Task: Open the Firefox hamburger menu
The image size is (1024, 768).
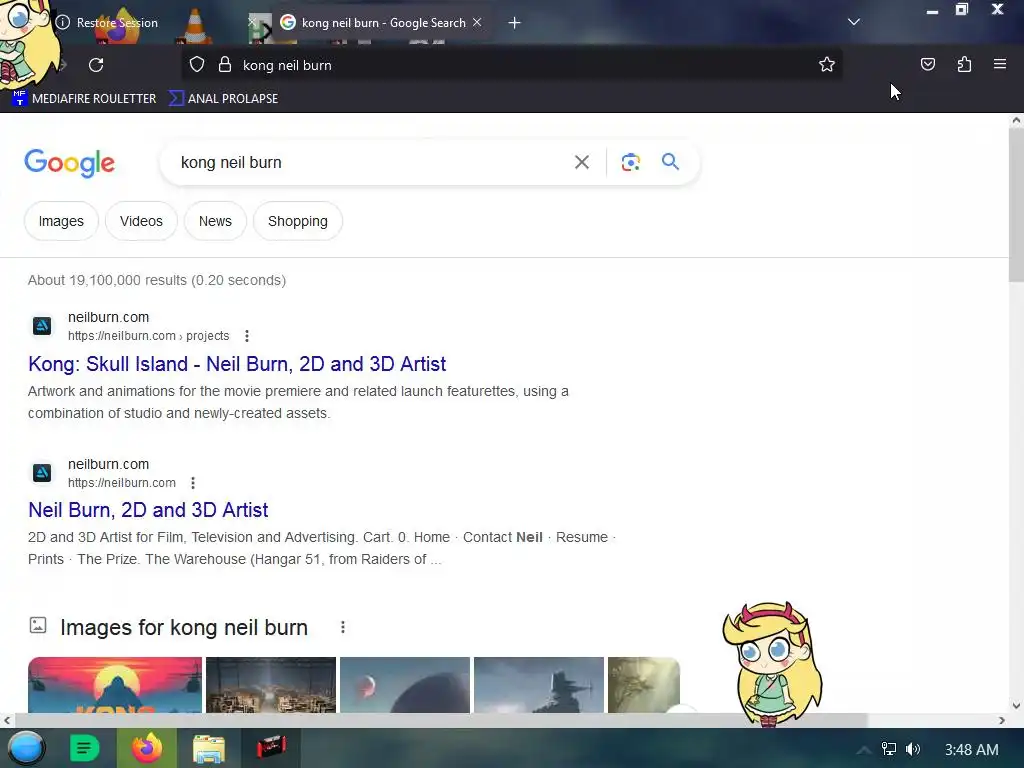Action: coord(999,64)
